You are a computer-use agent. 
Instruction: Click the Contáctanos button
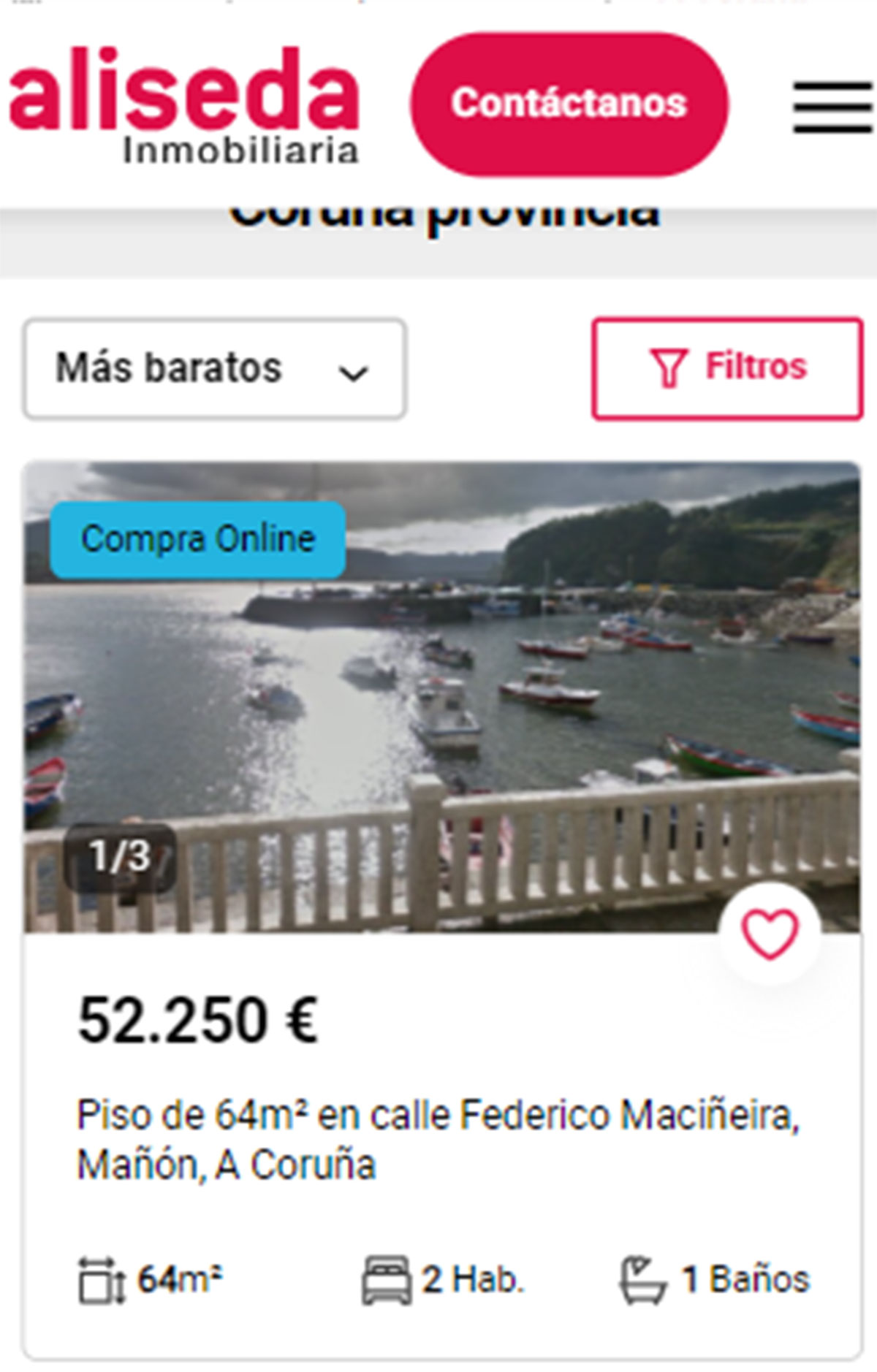tap(569, 104)
